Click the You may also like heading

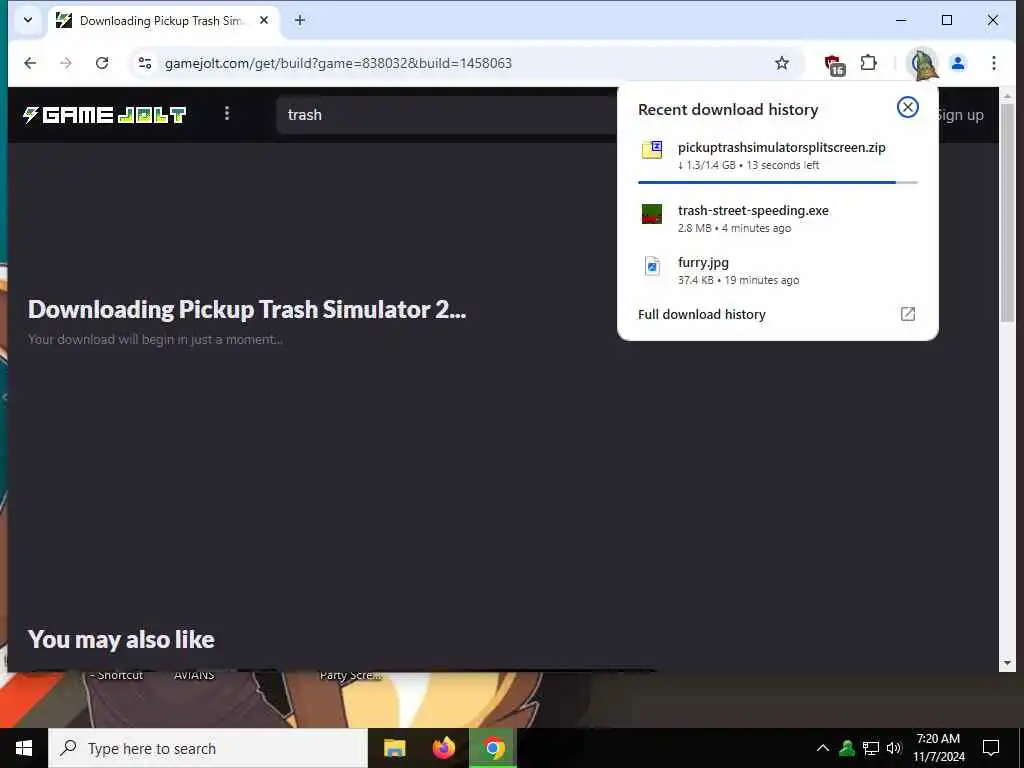tap(121, 639)
